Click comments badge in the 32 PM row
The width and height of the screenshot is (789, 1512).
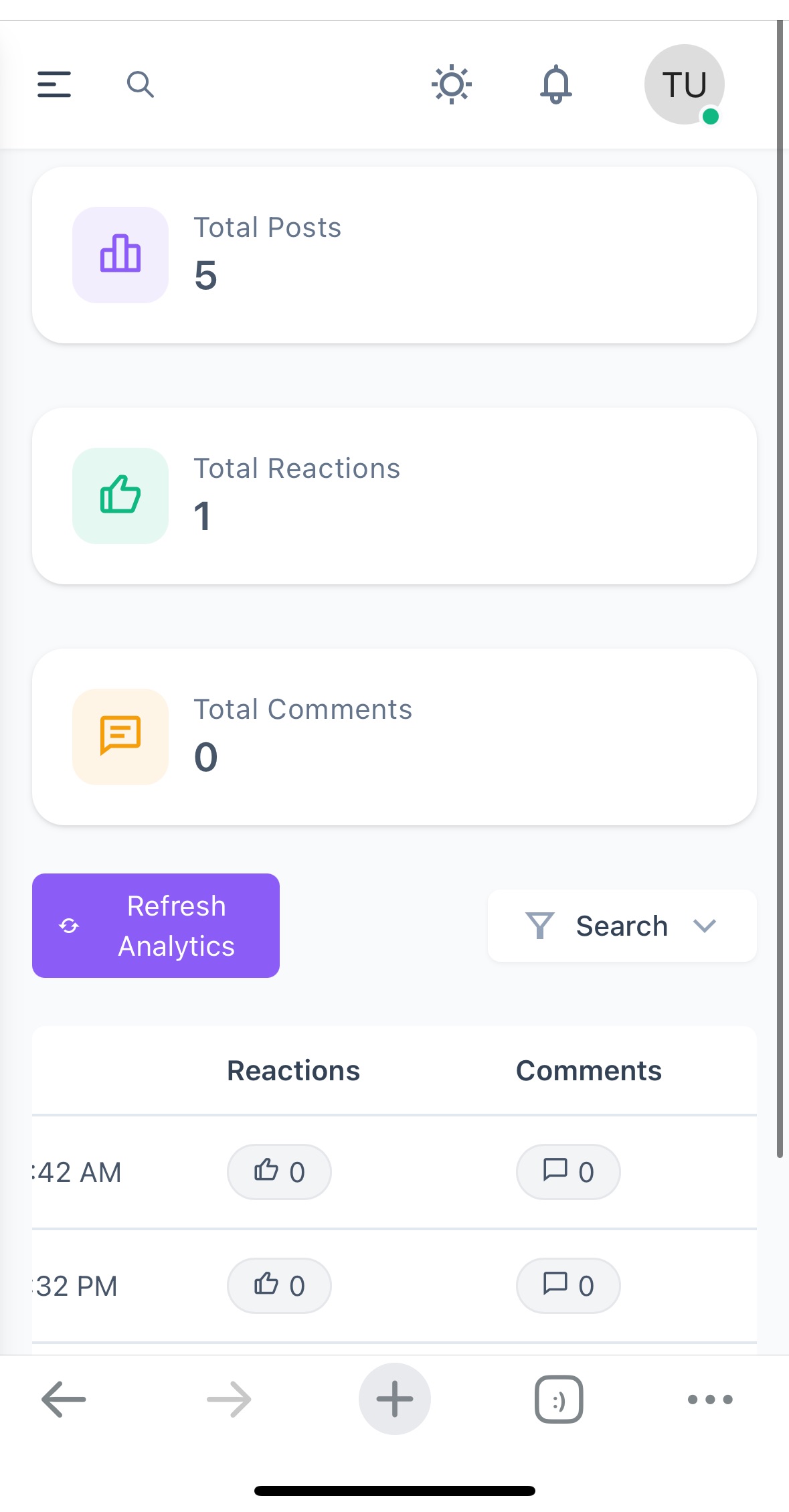click(x=567, y=1285)
